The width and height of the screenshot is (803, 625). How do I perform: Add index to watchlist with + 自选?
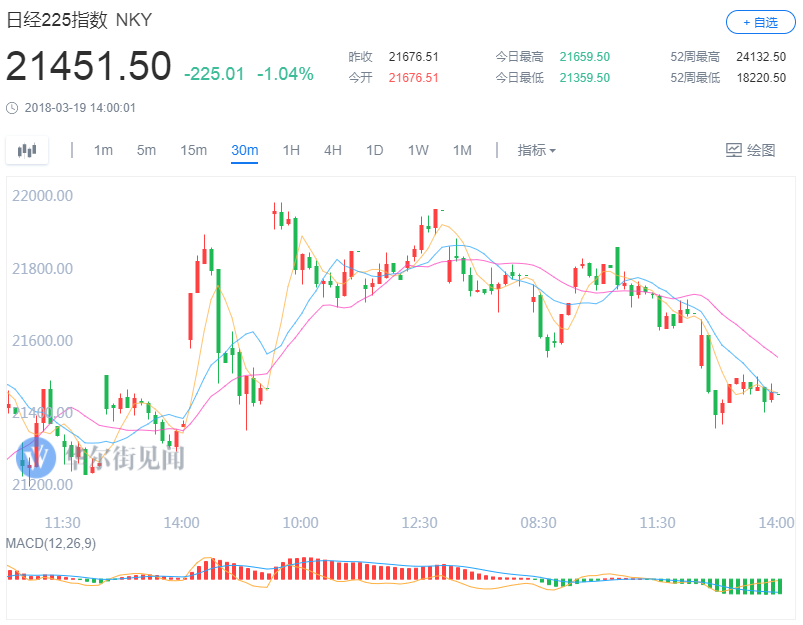pos(760,22)
